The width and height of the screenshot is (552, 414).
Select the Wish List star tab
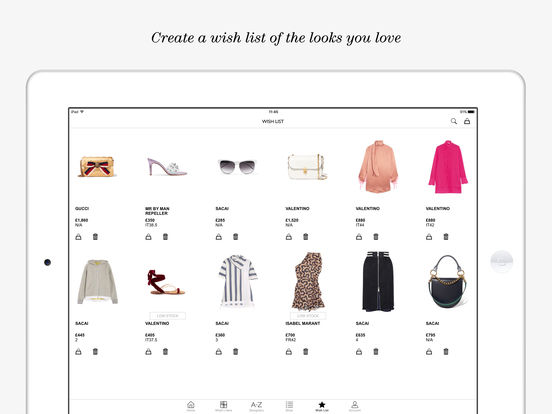pos(322,406)
